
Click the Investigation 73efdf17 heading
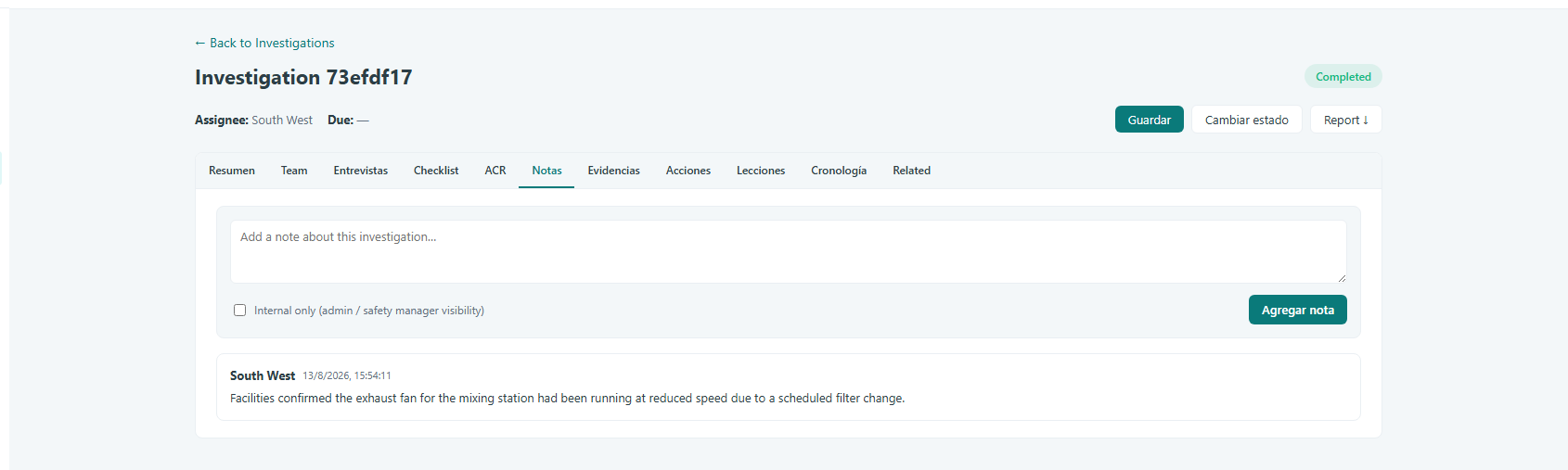point(303,77)
